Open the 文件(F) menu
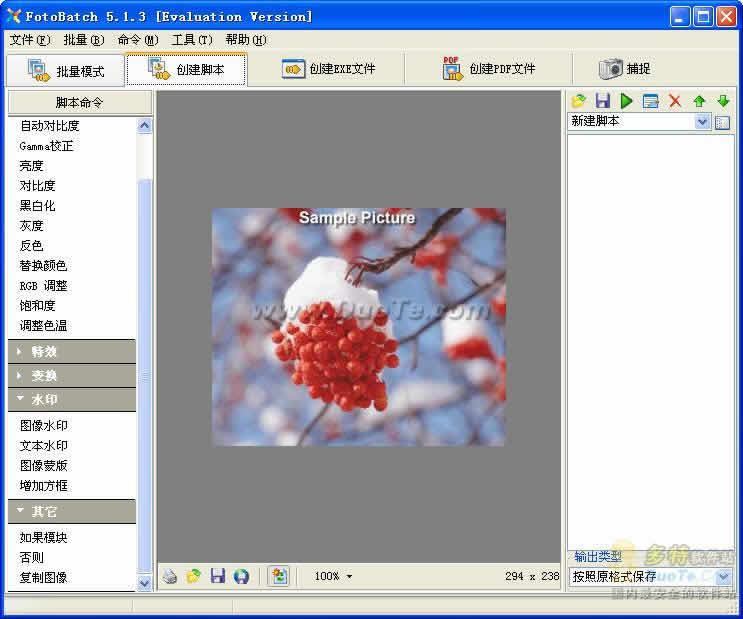This screenshot has width=743, height=619. point(30,40)
